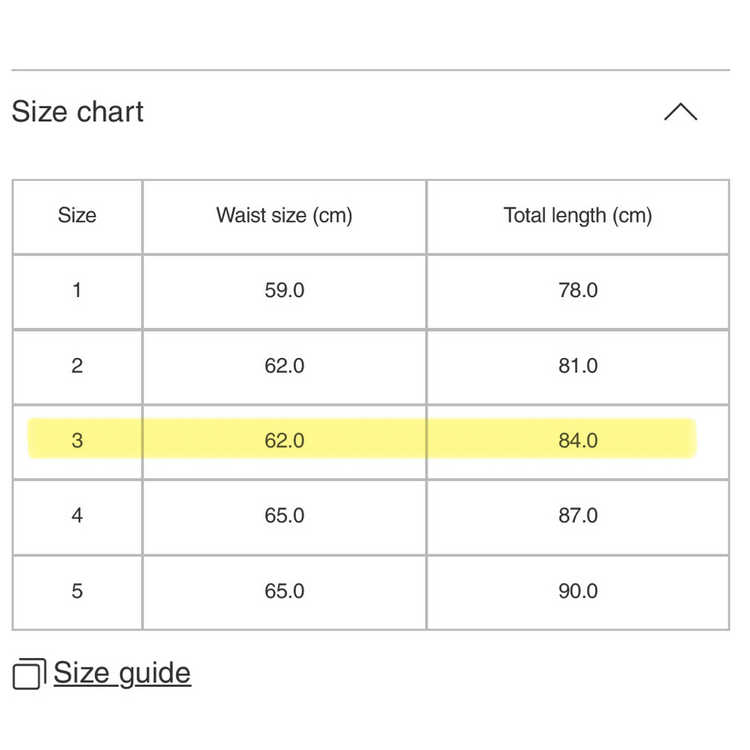Click the Size chart heading
750x750 pixels.
(x=78, y=112)
